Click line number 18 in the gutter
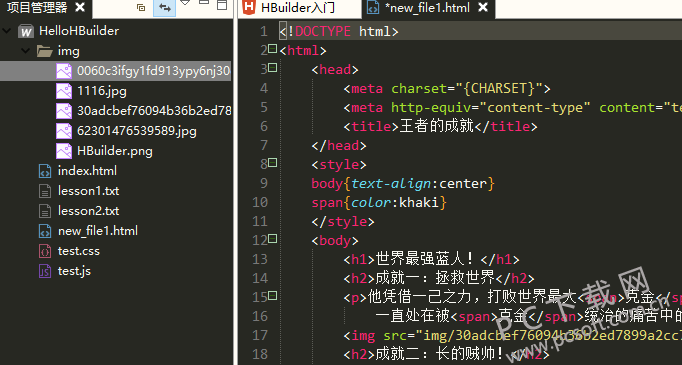 pos(260,355)
